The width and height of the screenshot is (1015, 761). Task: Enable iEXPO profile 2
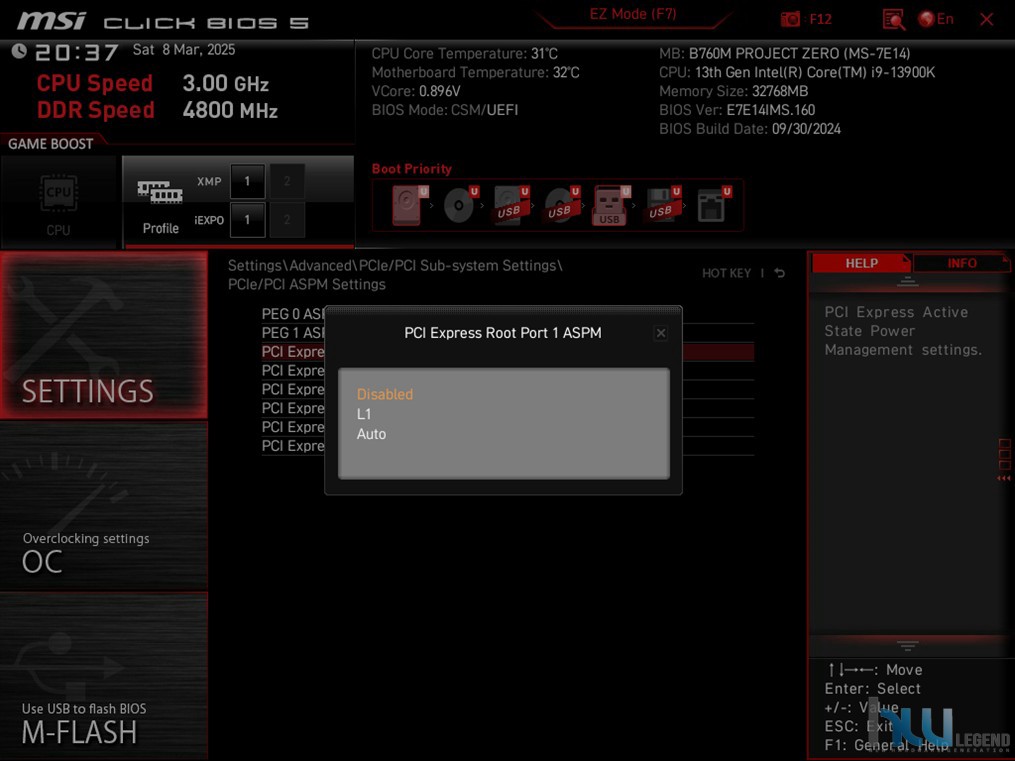coord(287,220)
